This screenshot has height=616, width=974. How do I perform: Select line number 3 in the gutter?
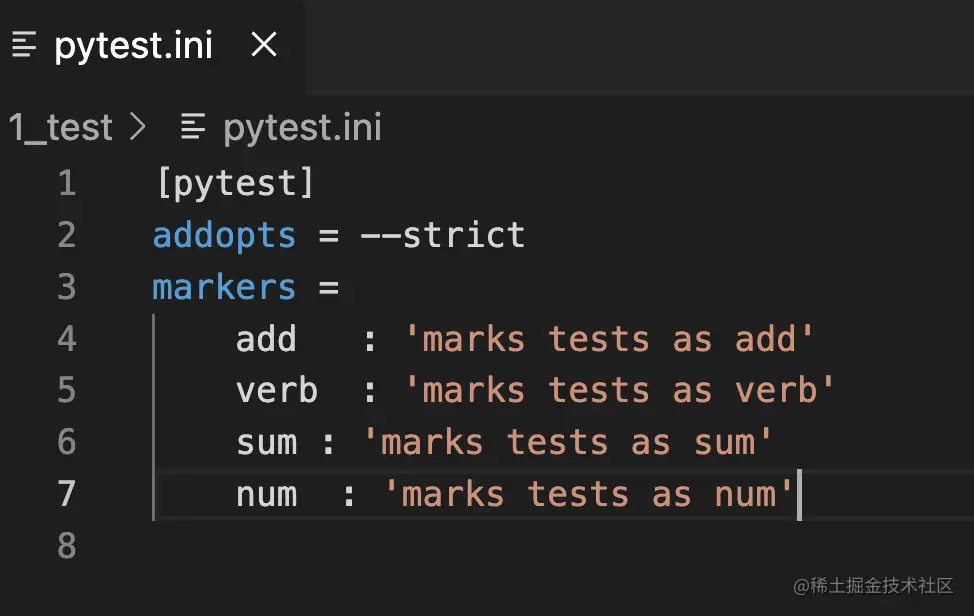pos(66,287)
